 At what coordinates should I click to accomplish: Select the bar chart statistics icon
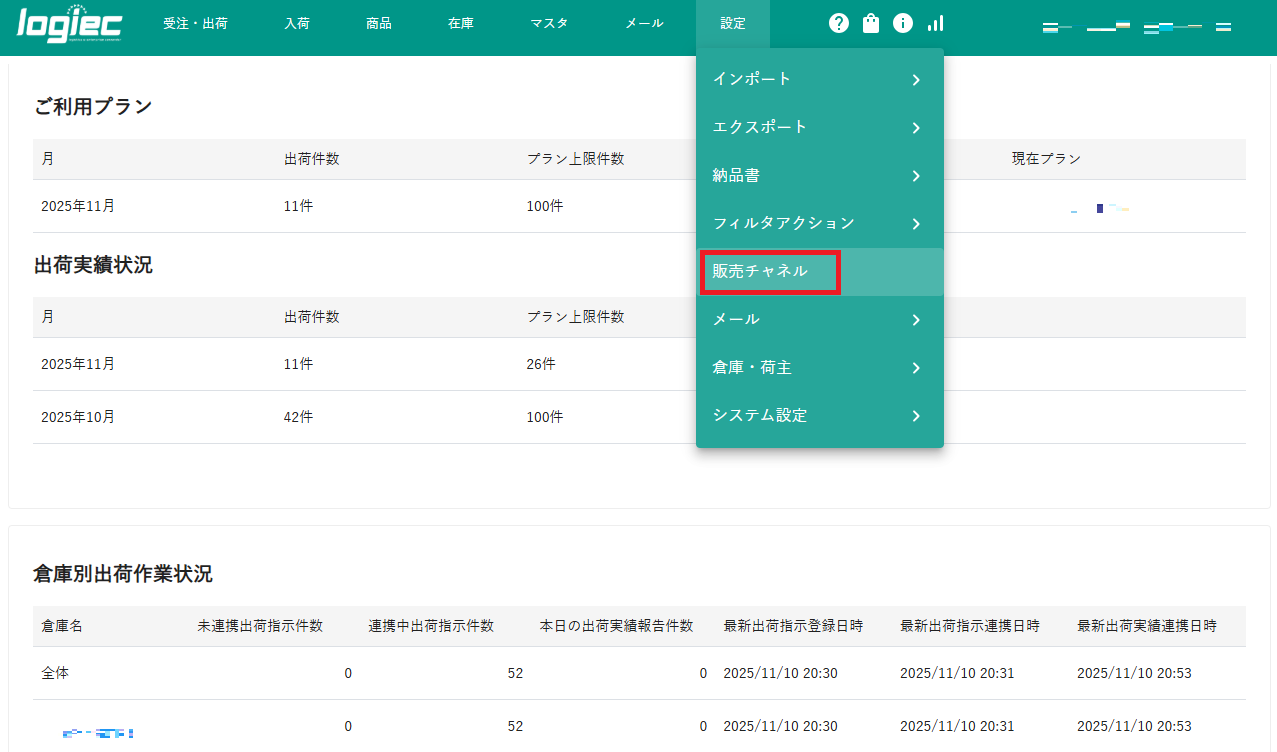(934, 23)
